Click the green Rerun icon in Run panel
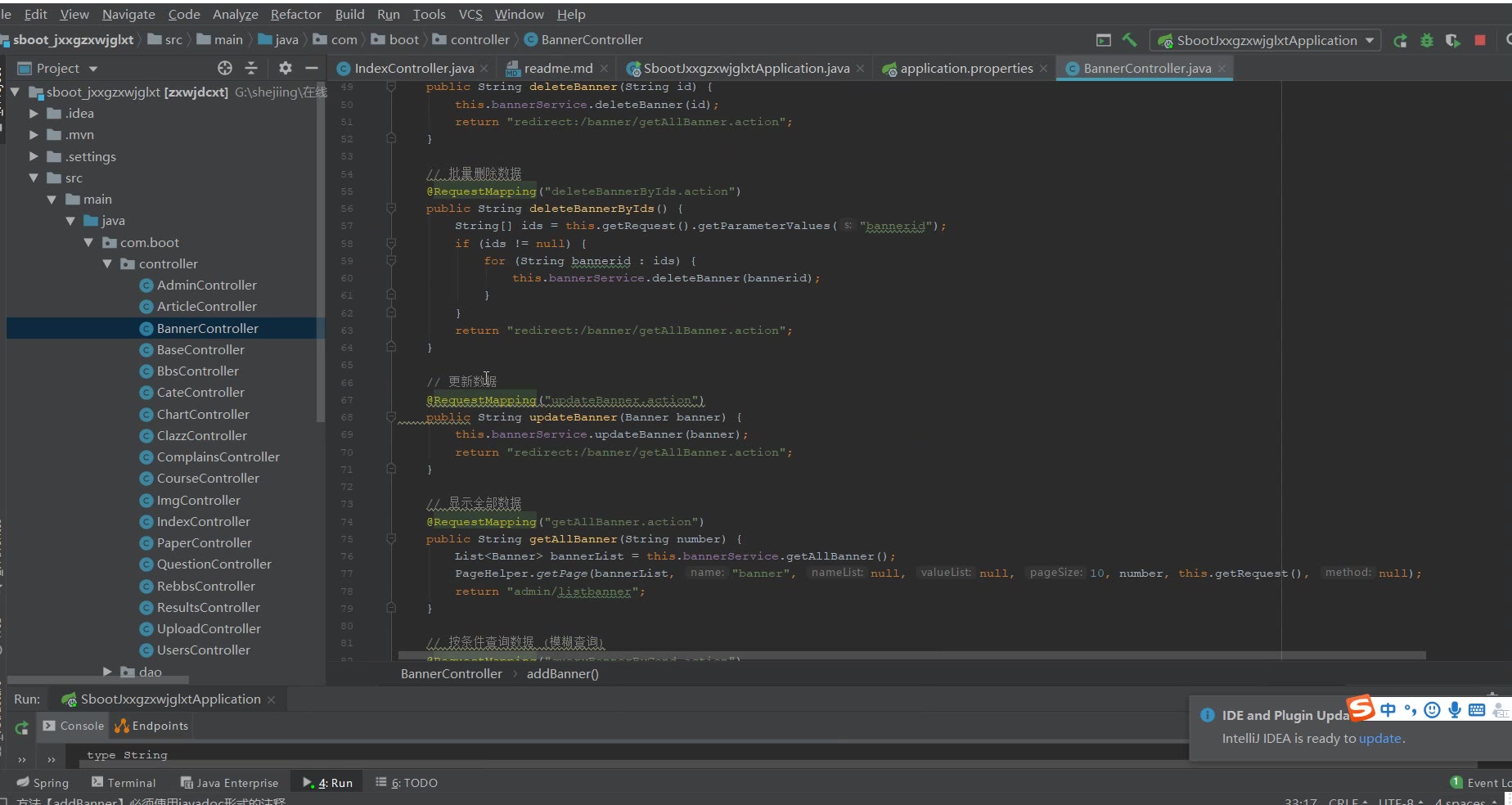 (x=22, y=727)
